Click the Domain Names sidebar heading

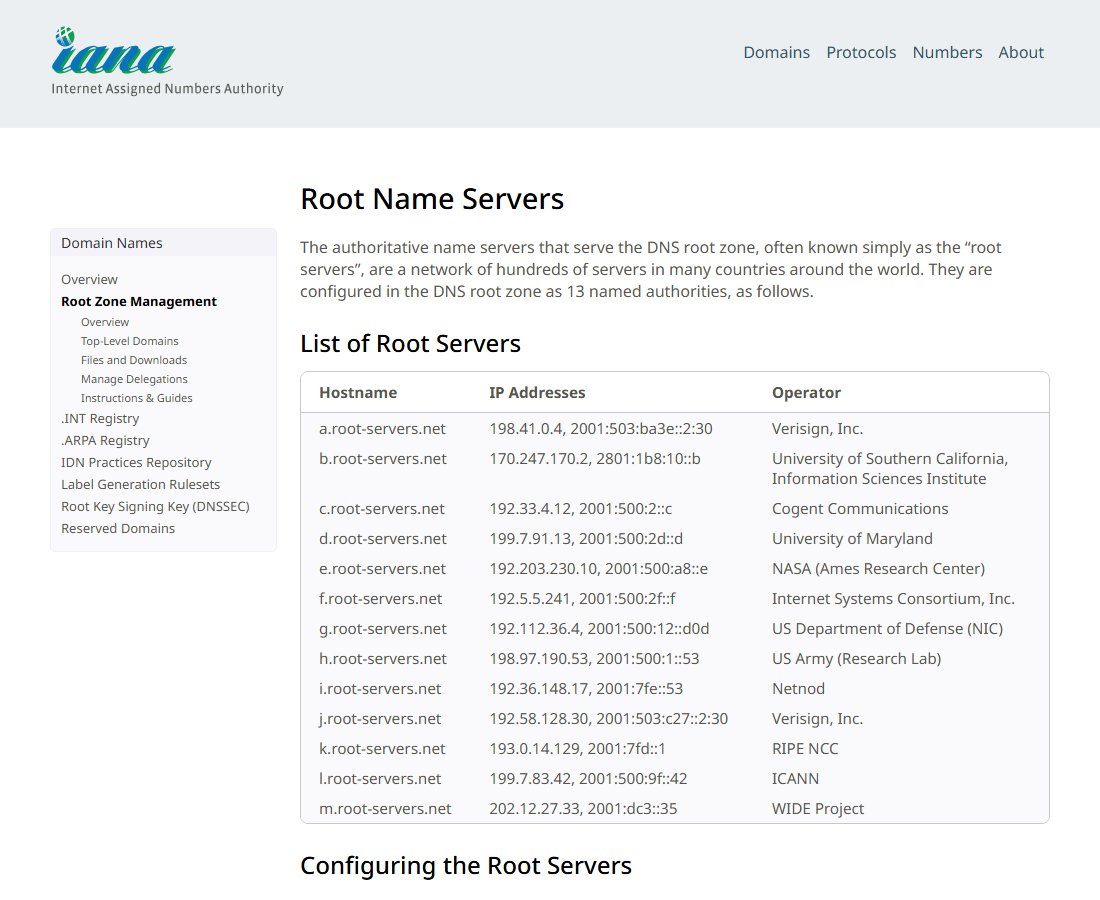pos(112,243)
